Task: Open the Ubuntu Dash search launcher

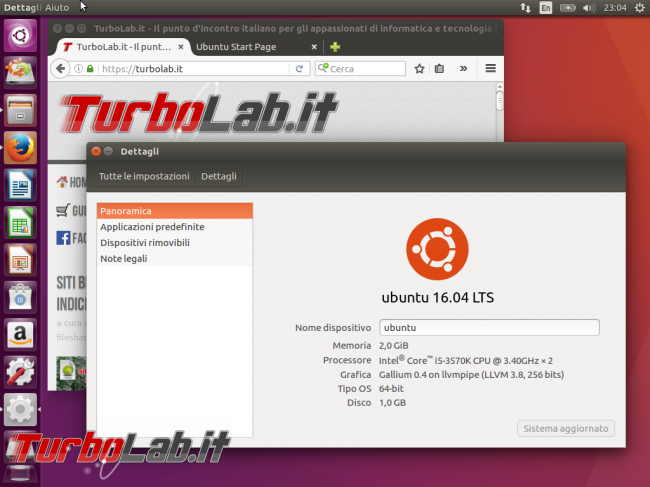Action: (20, 35)
